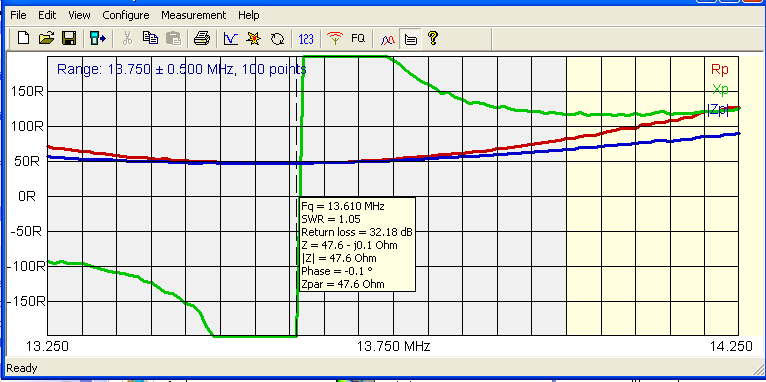Open the Configure menu

pyautogui.click(x=126, y=15)
